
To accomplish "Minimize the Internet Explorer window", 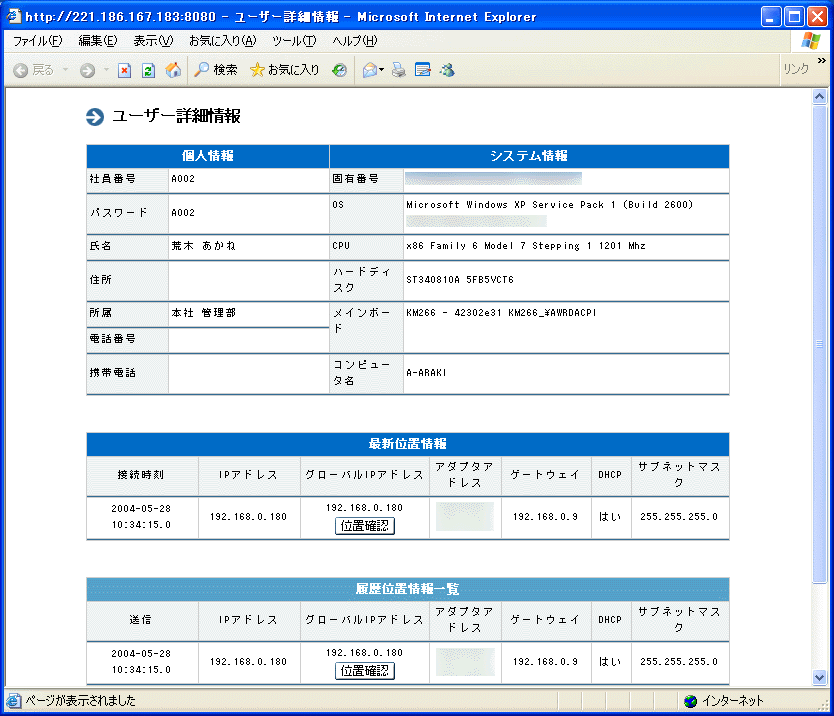I will [771, 16].
